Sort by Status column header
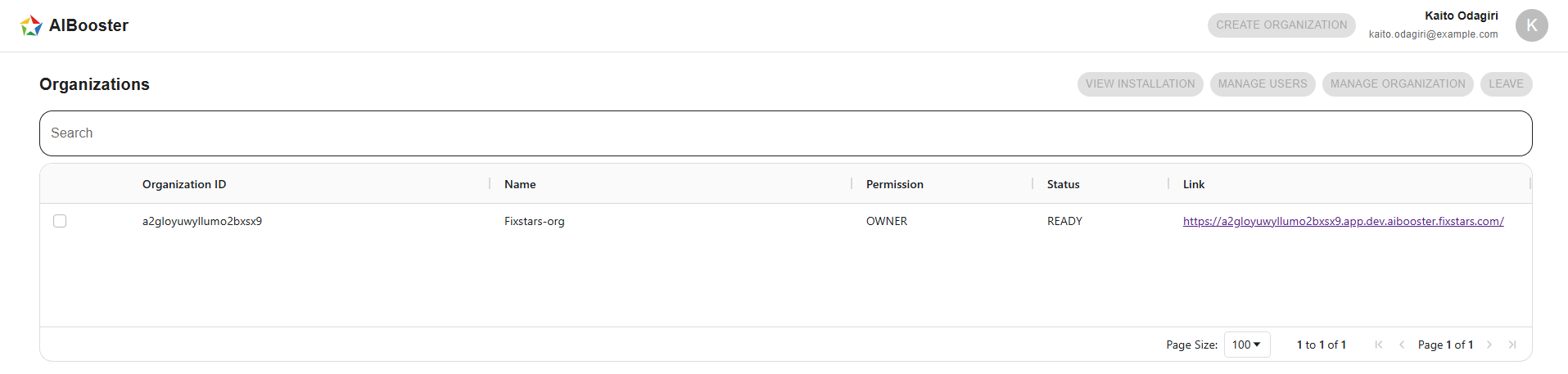The width and height of the screenshot is (1568, 374). point(1063,184)
